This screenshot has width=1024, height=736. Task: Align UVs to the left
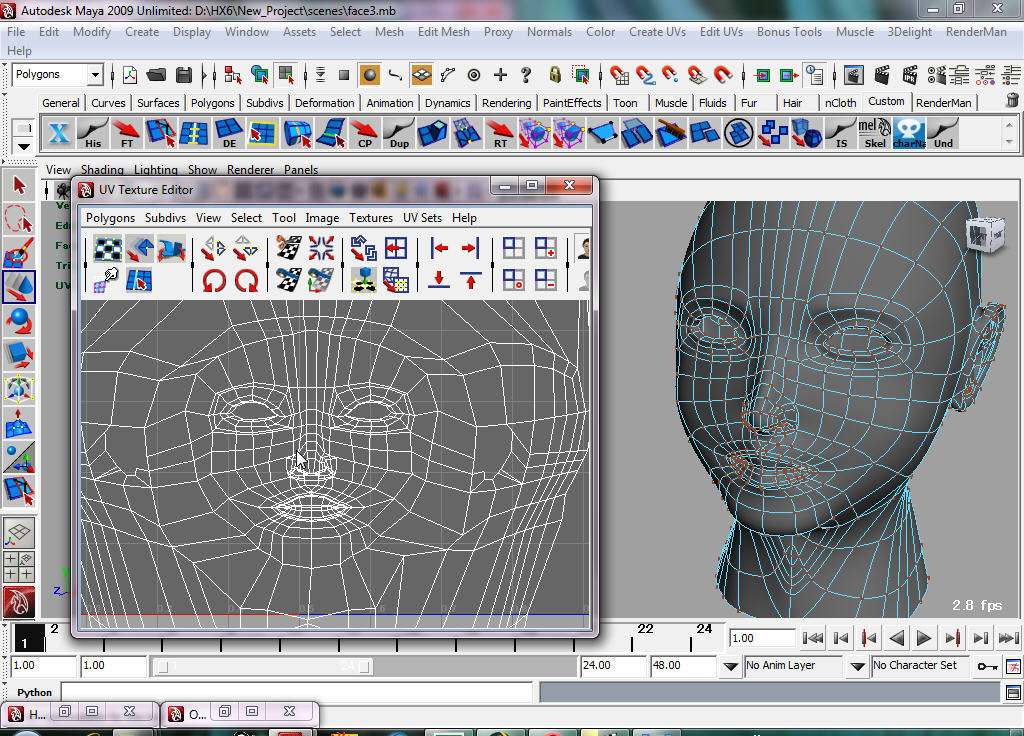440,248
